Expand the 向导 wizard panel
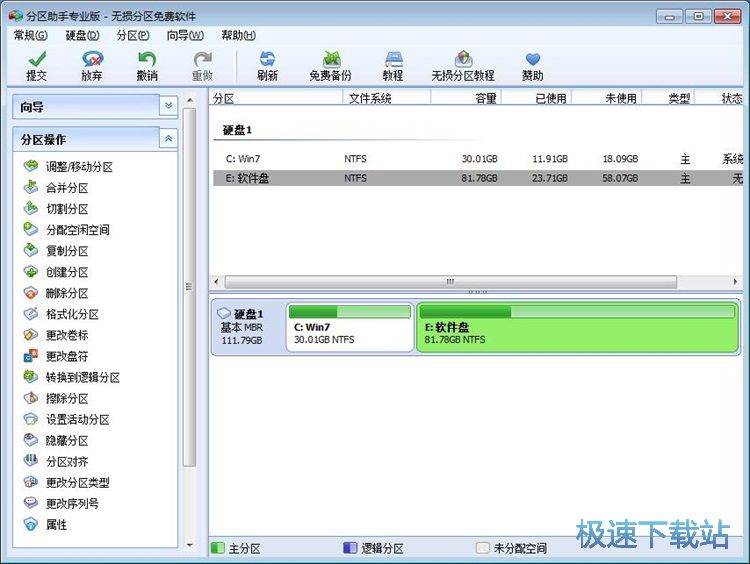Viewport: 750px width, 564px height. pos(168,106)
